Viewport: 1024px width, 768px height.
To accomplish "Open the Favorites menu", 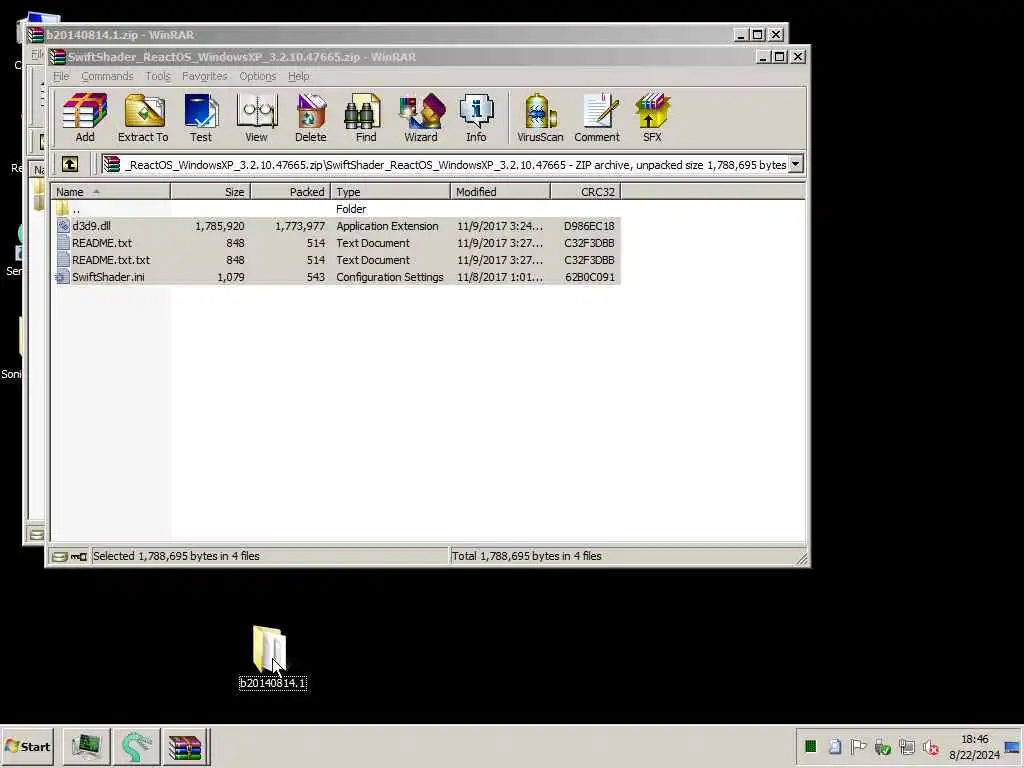I will pos(204,76).
